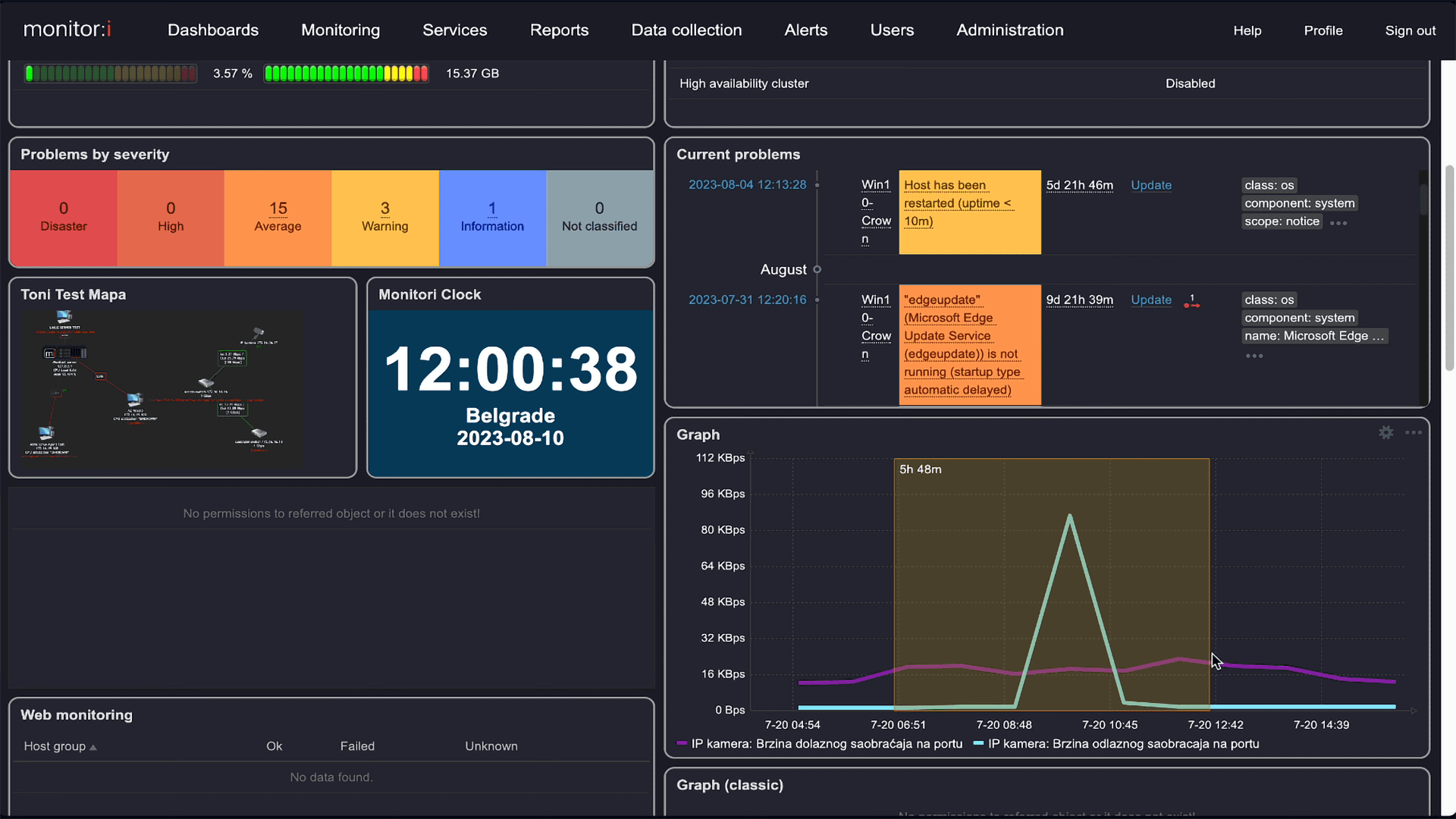Click the Sign out link
This screenshot has width=1456, height=819.
pos(1410,31)
